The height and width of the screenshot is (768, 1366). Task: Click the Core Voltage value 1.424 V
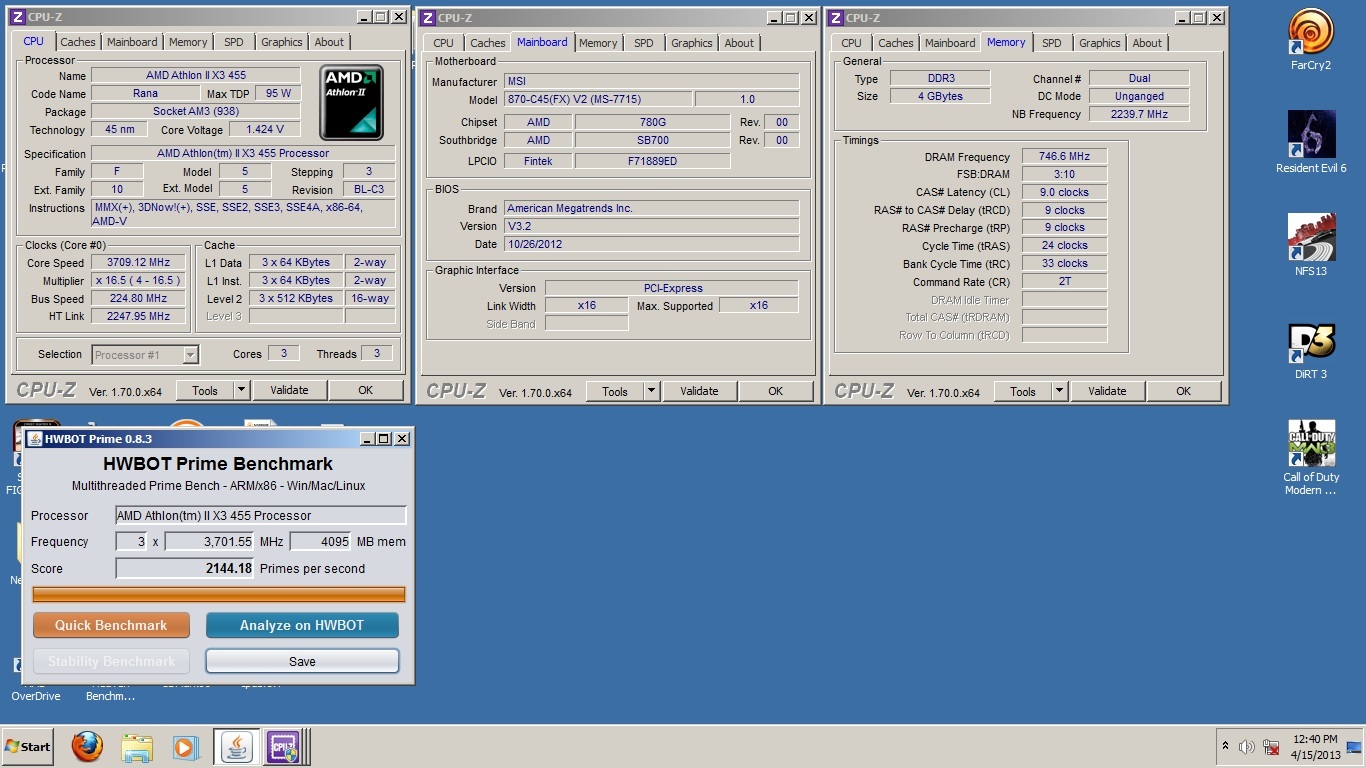click(265, 129)
